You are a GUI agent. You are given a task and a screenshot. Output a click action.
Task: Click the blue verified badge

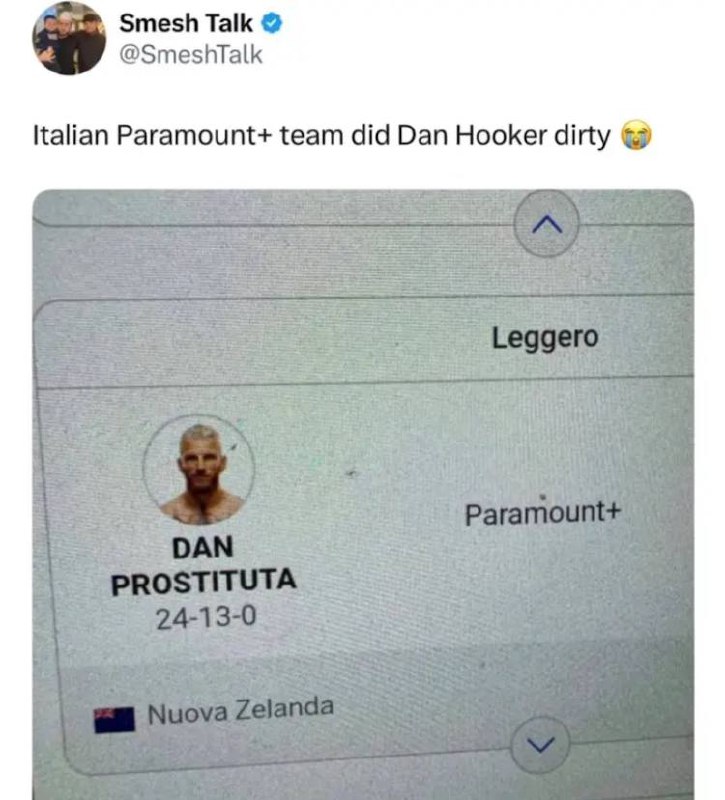[x=272, y=23]
